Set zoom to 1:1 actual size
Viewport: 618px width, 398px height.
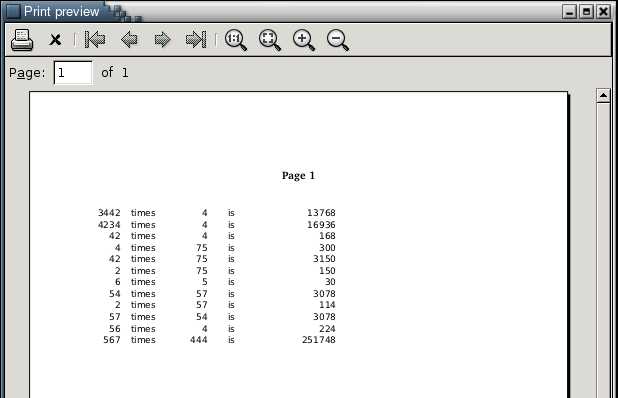[x=236, y=40]
